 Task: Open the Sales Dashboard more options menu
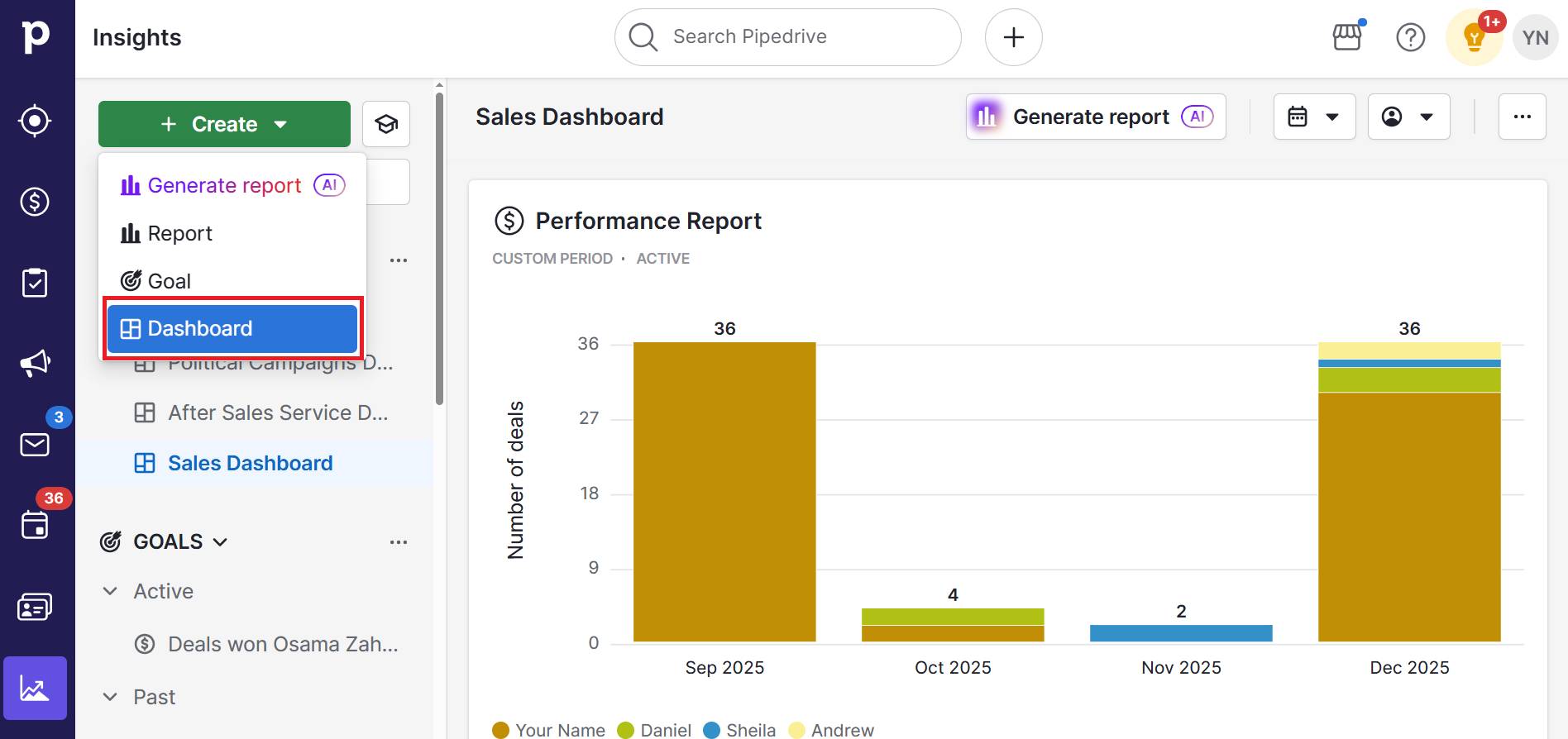point(1523,117)
